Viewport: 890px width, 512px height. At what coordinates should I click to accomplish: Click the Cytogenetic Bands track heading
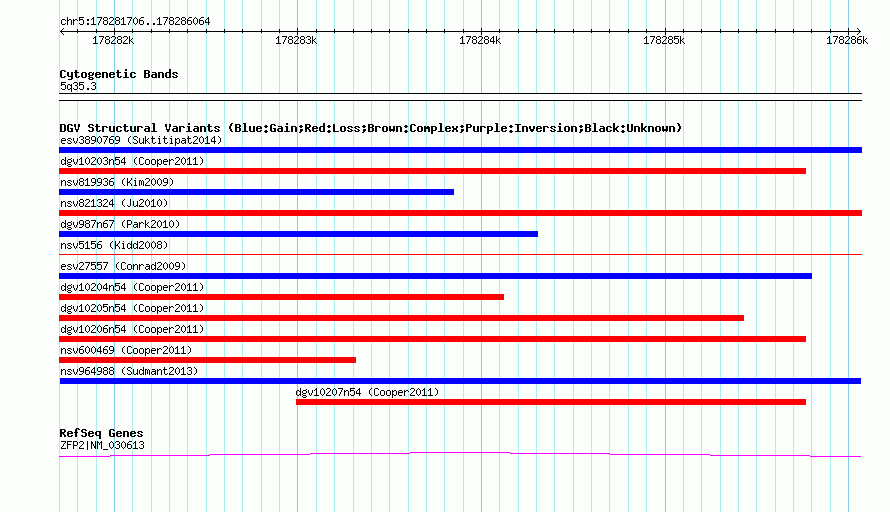point(119,74)
